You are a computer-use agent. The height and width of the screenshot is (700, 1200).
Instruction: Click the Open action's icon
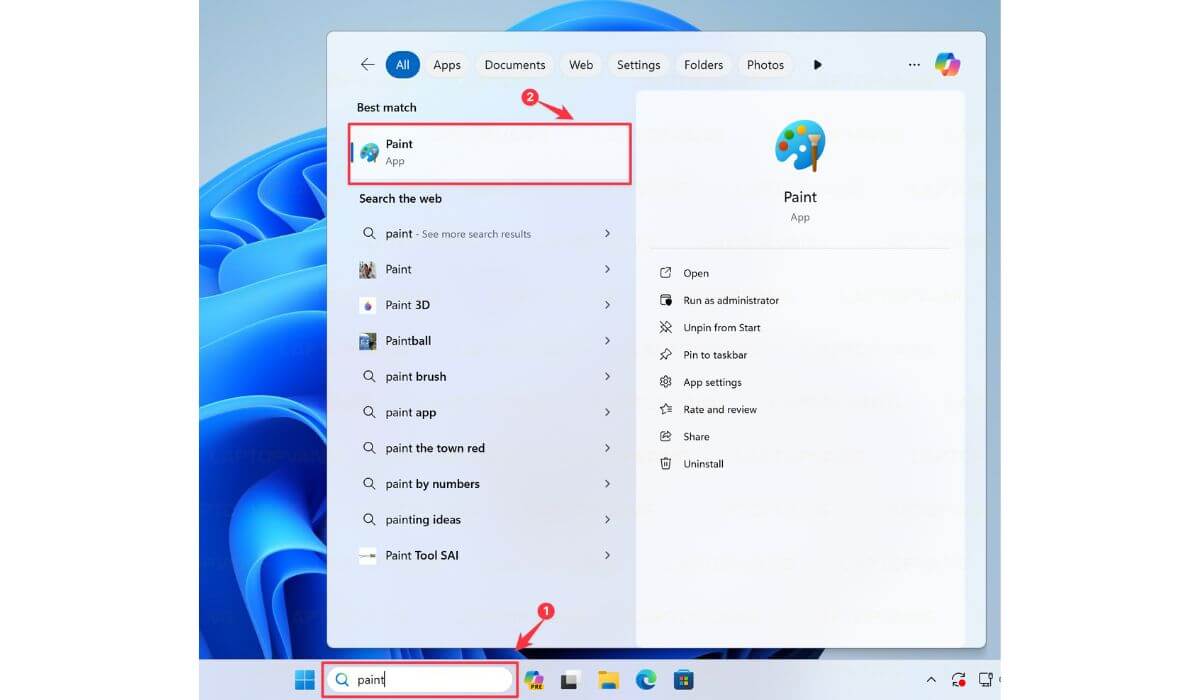click(666, 273)
